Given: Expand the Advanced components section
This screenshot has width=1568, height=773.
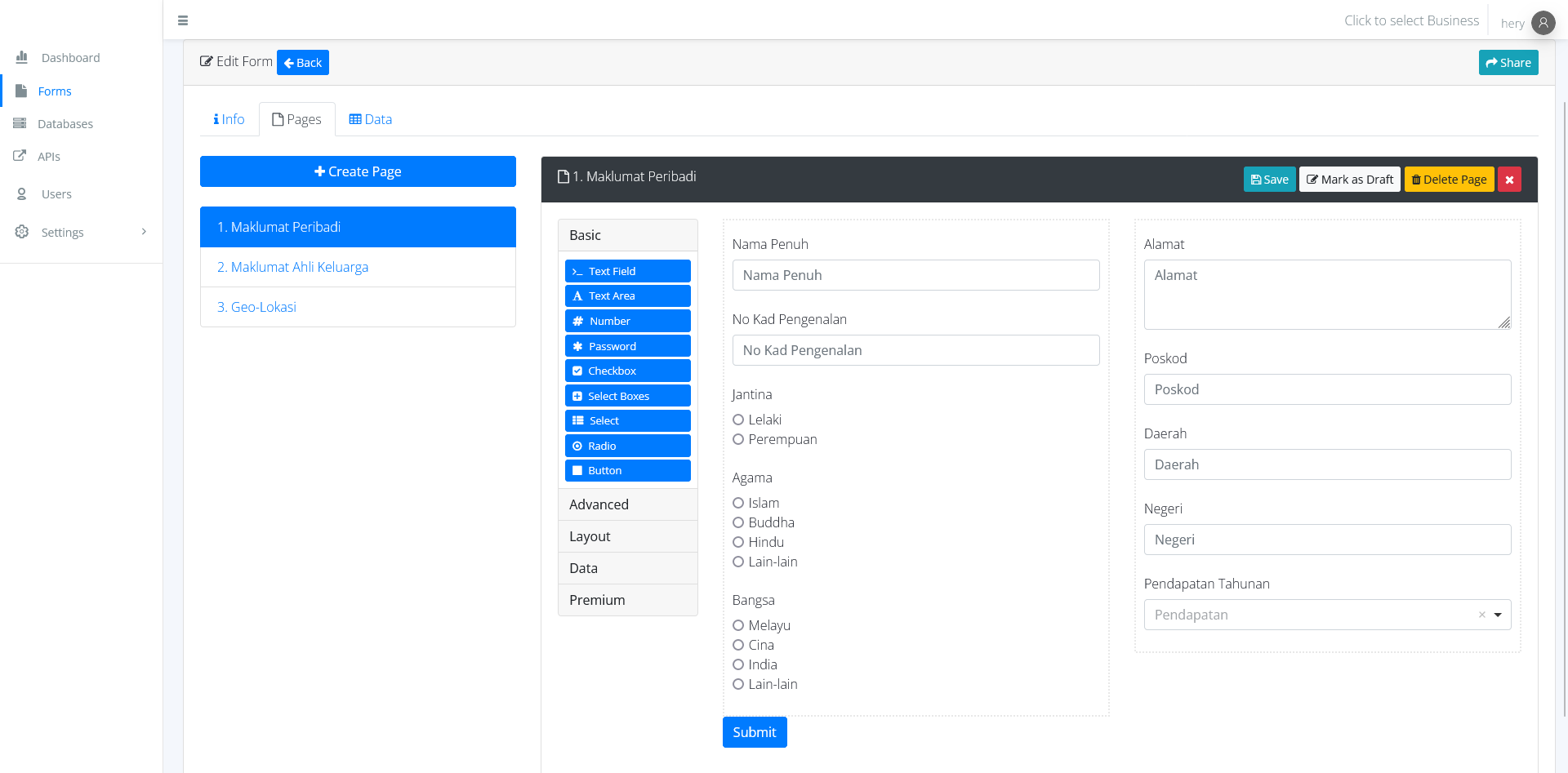Looking at the screenshot, I should [x=627, y=504].
